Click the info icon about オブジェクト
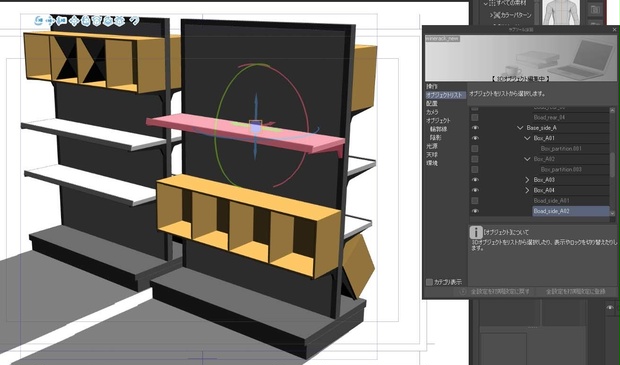 pyautogui.click(x=475, y=233)
